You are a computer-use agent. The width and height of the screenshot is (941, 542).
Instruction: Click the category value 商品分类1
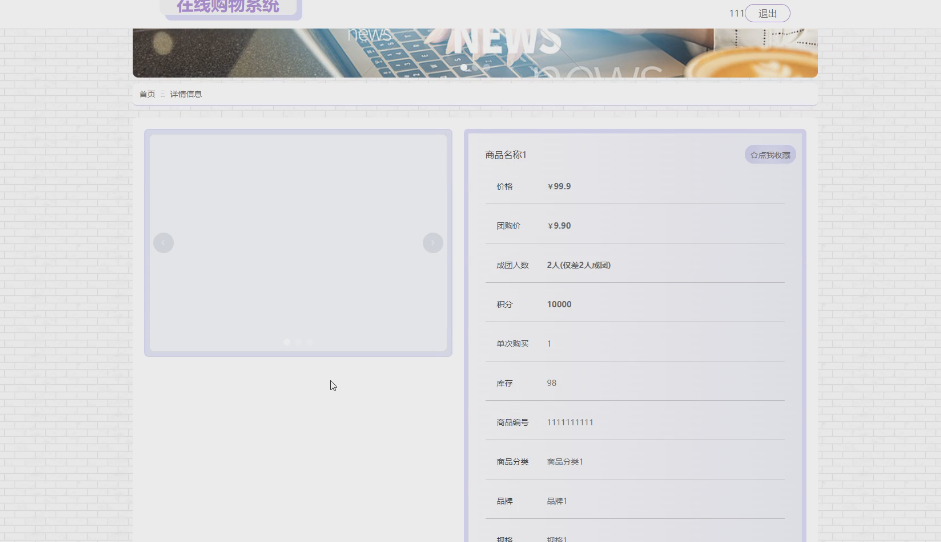point(565,462)
